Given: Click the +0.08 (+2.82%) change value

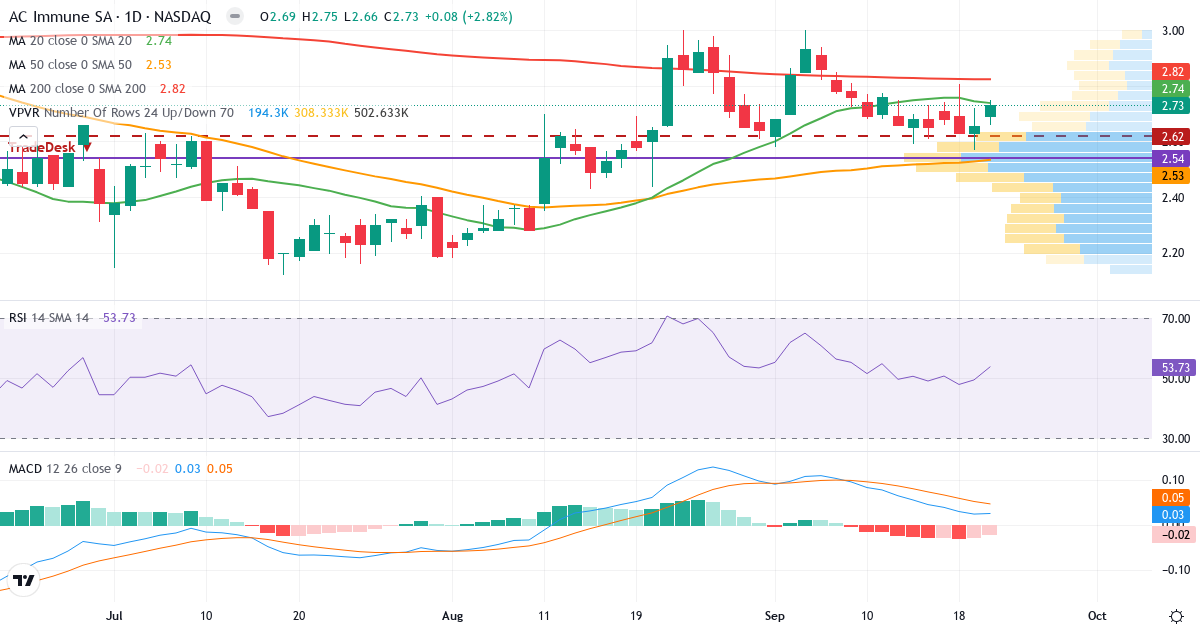Looking at the screenshot, I should point(470,17).
